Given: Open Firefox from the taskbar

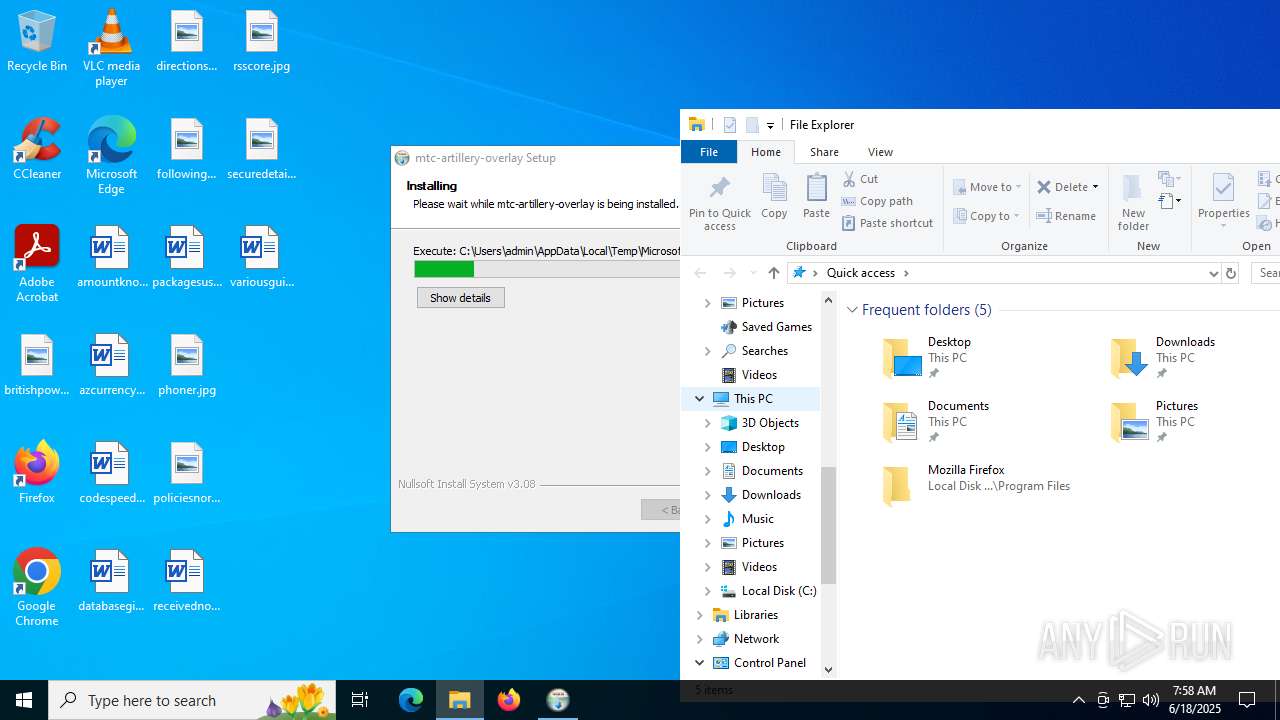Looking at the screenshot, I should [x=509, y=700].
